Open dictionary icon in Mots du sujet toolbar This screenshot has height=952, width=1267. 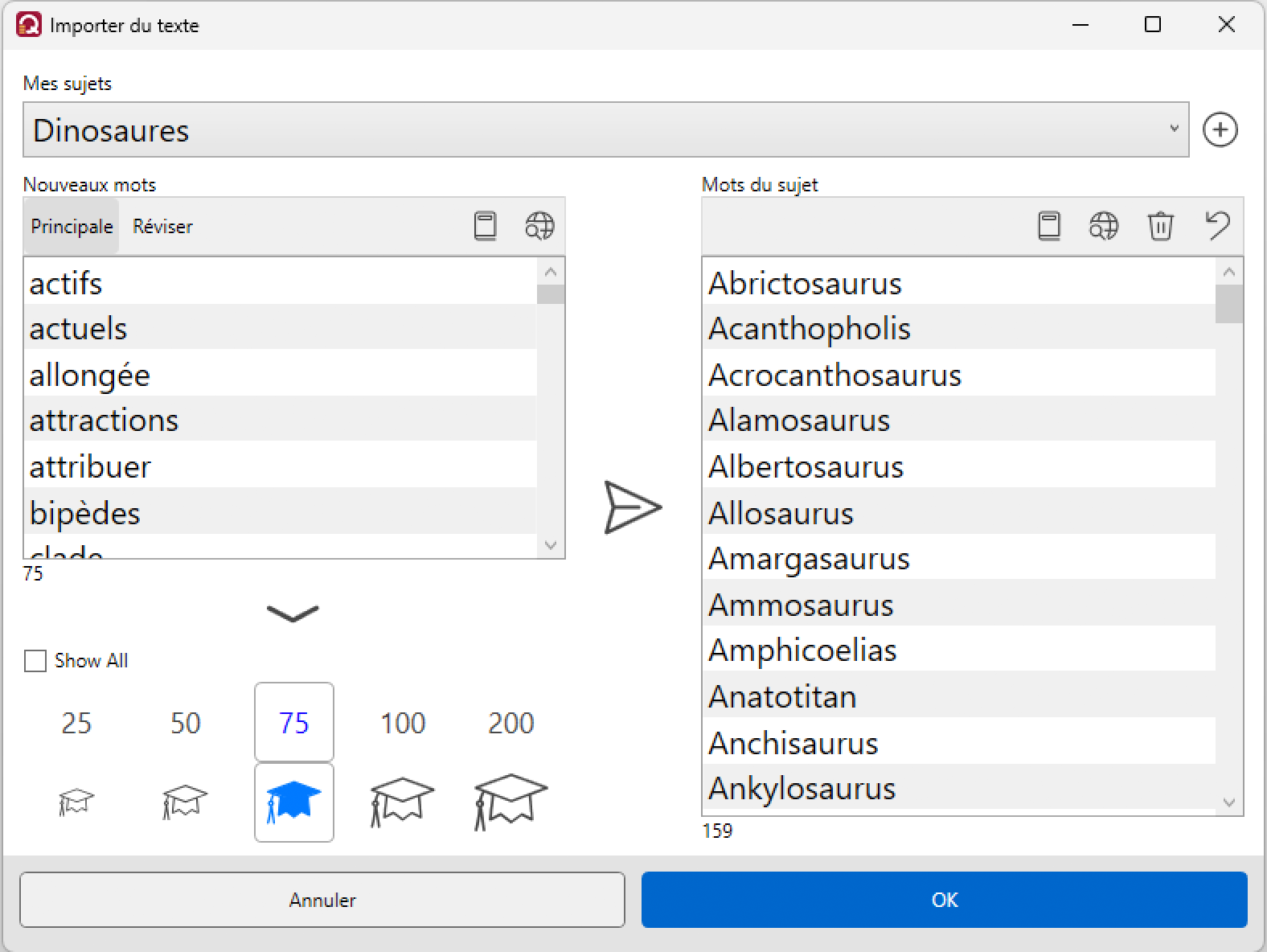click(x=1049, y=226)
